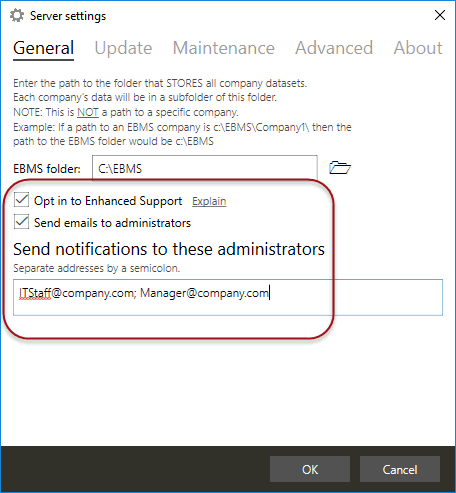Screen dimensions: 456x493
Task: Click the Explain link
Action: click(x=209, y=201)
